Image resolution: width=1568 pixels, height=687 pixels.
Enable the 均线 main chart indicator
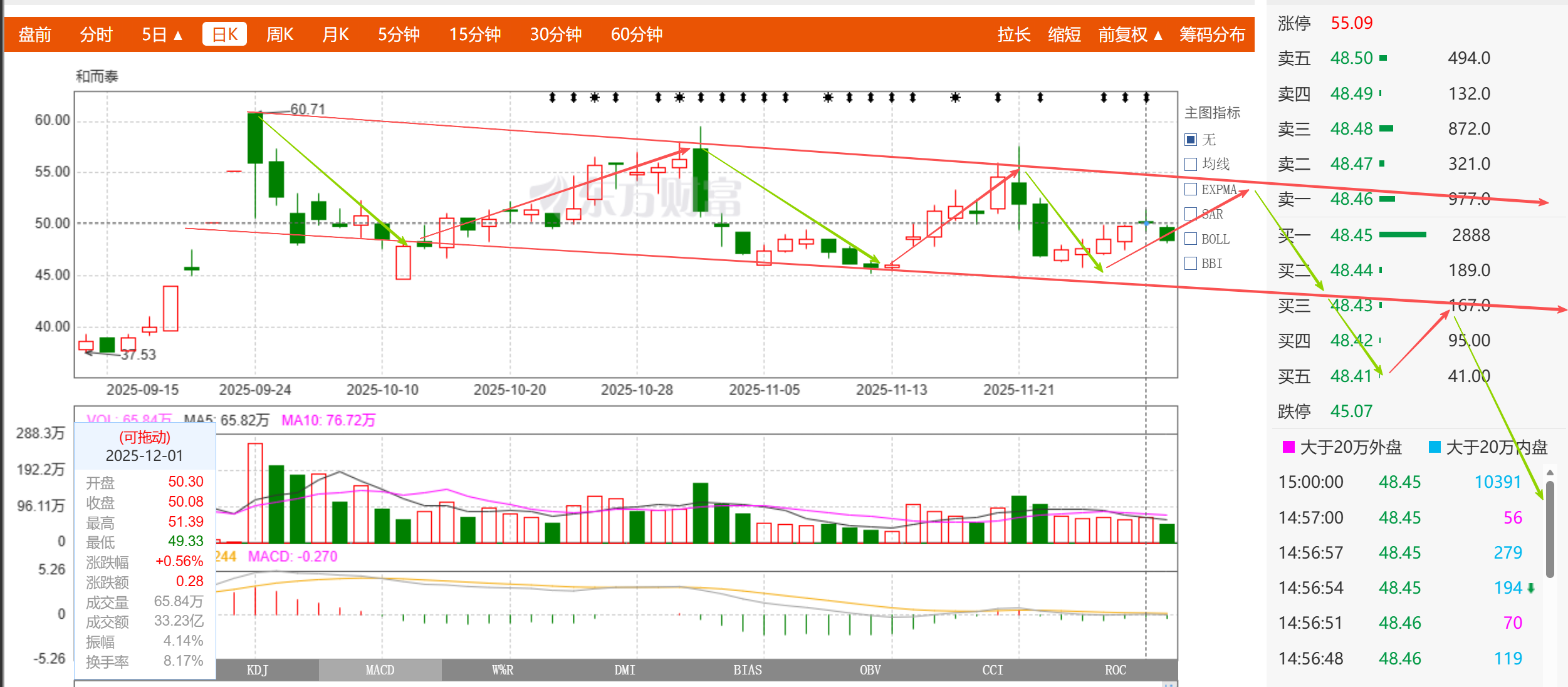coord(1191,164)
